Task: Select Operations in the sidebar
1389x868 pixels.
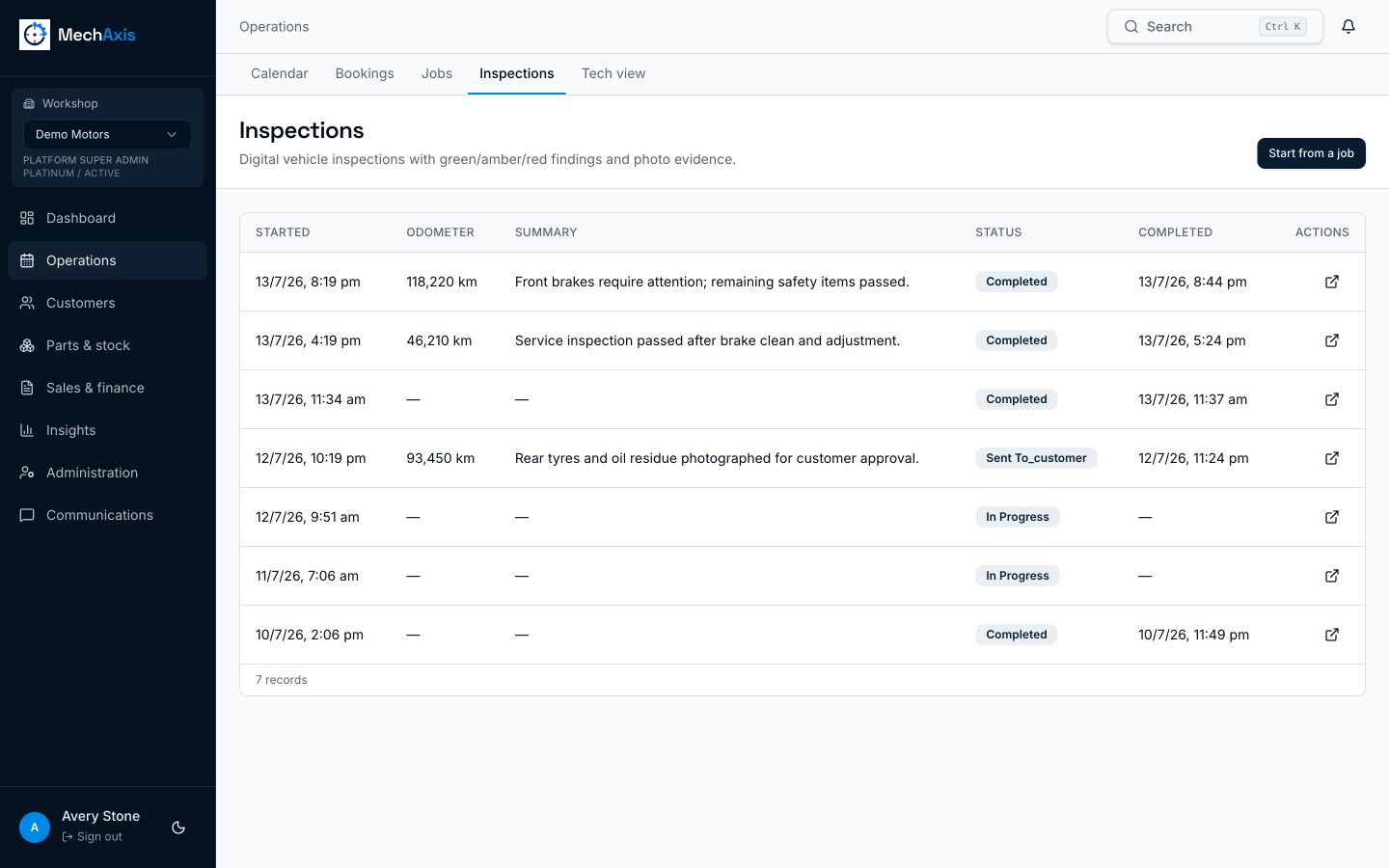Action: tap(107, 260)
